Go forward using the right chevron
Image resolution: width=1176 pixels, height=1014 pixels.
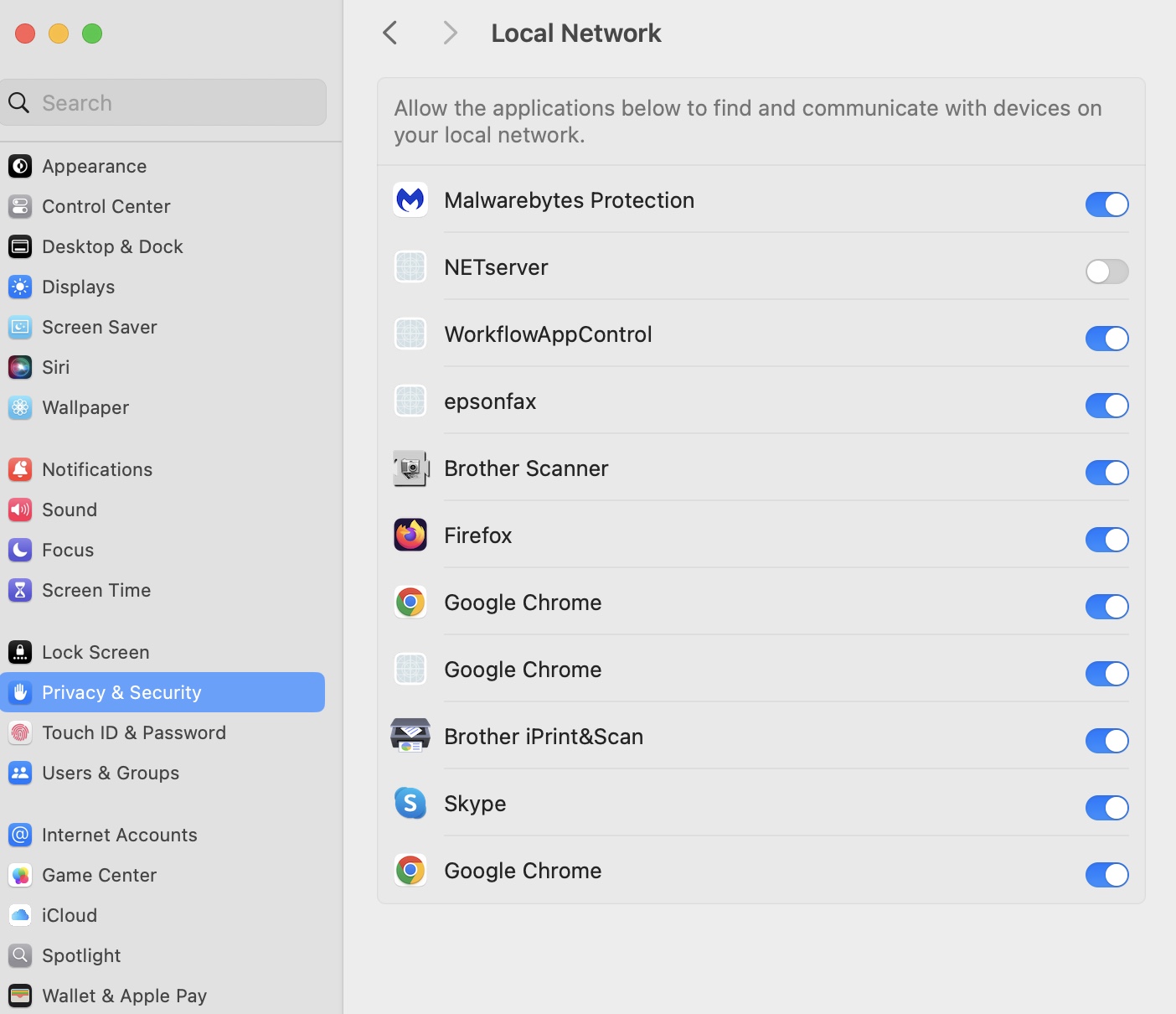click(450, 34)
